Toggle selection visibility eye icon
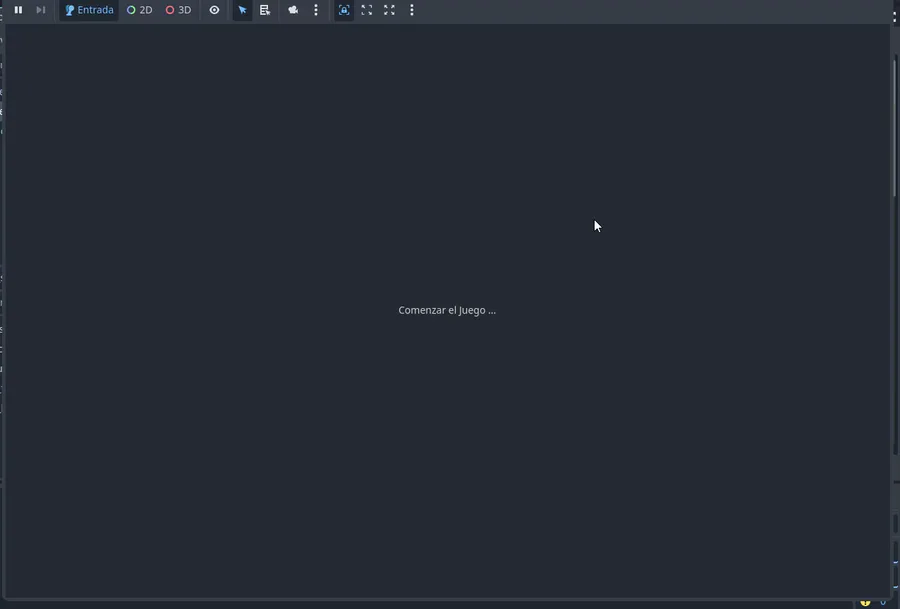Screen dimensions: 900x609 tap(214, 10)
